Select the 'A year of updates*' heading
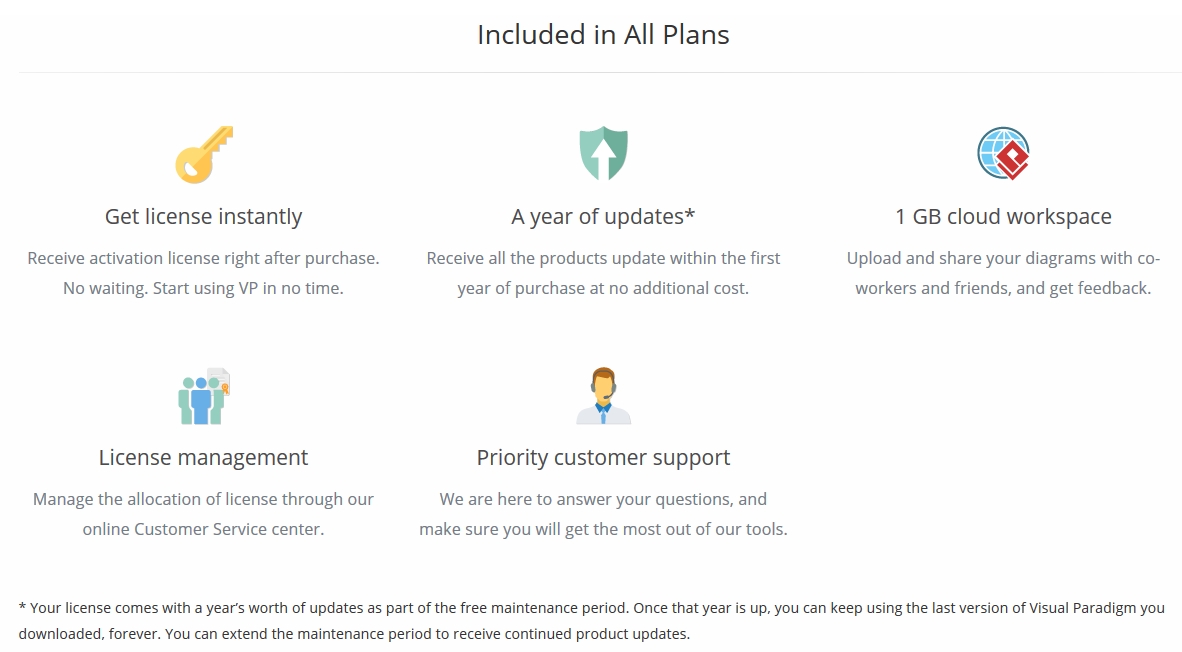The height and width of the screenshot is (652, 1182). coord(603,216)
